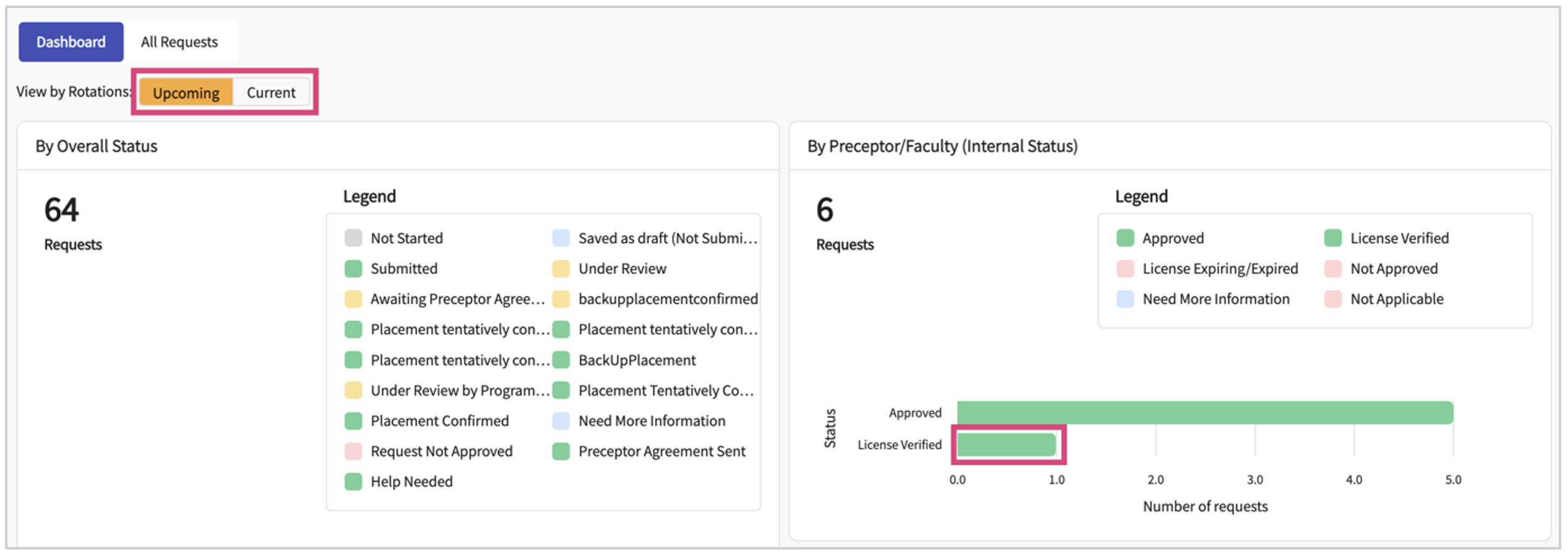1568x557 pixels.
Task: Click License Expiring/Expired legend swatch
Action: point(1125,269)
